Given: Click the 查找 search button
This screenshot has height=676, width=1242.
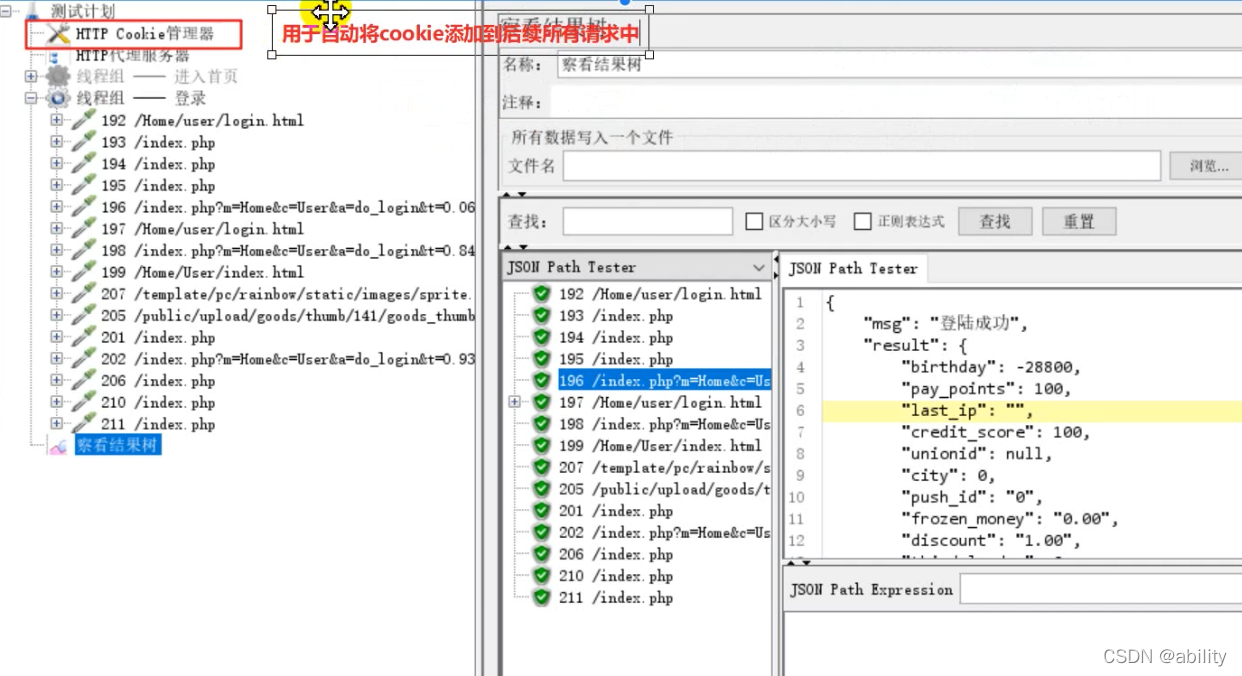Looking at the screenshot, I should pos(994,221).
